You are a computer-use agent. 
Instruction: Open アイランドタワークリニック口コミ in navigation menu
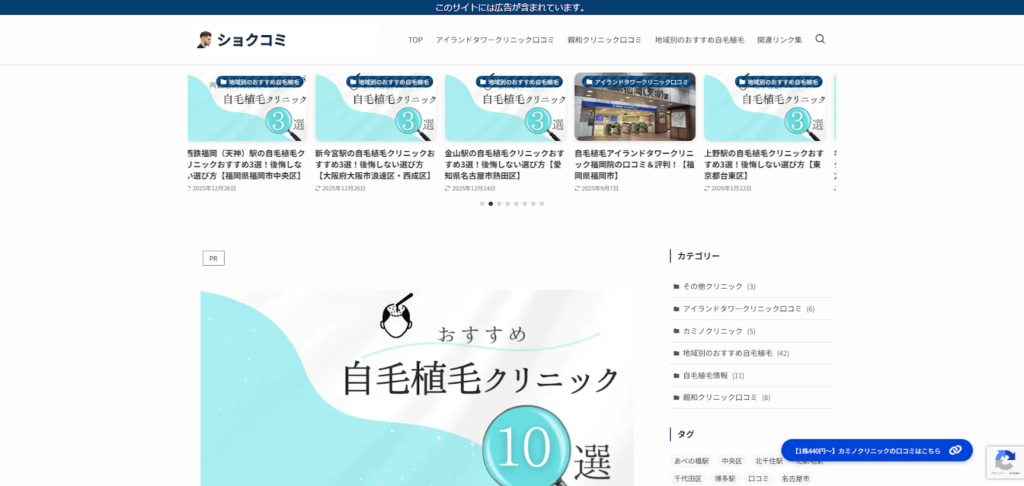(495, 40)
